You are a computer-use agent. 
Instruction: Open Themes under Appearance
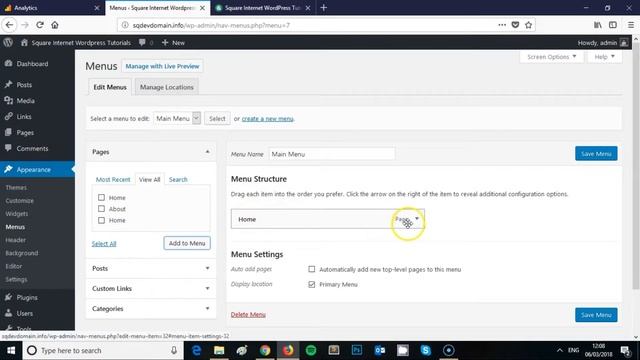tap(16, 188)
